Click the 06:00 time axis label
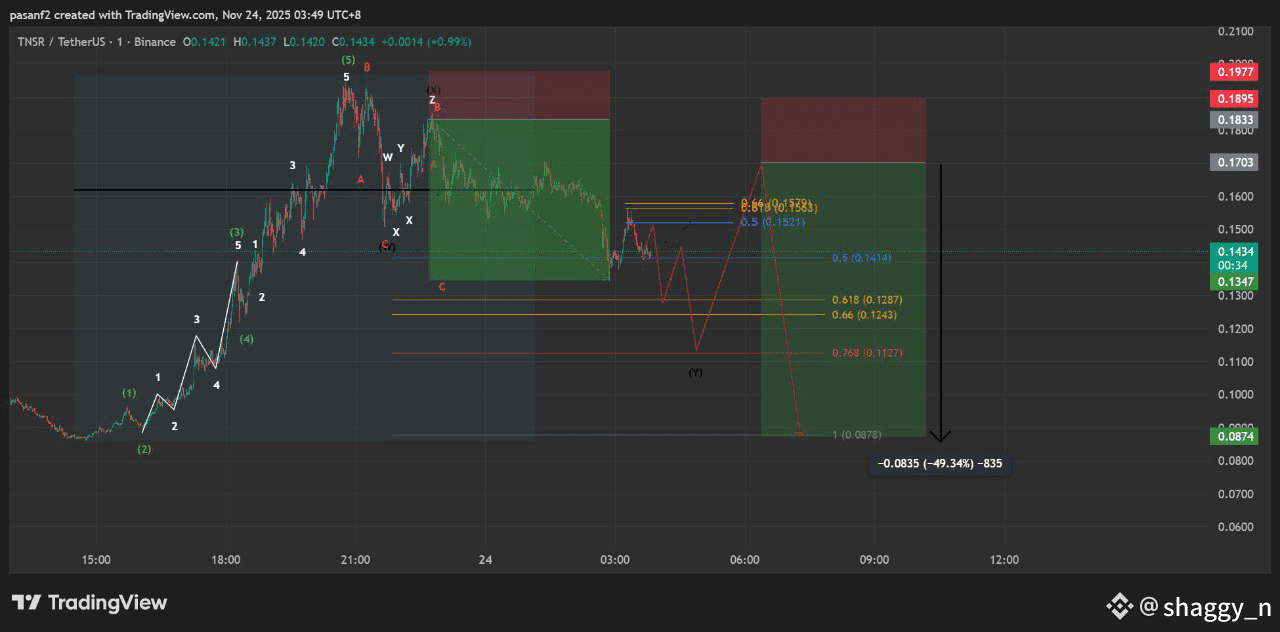The height and width of the screenshot is (632, 1280). tap(745, 560)
